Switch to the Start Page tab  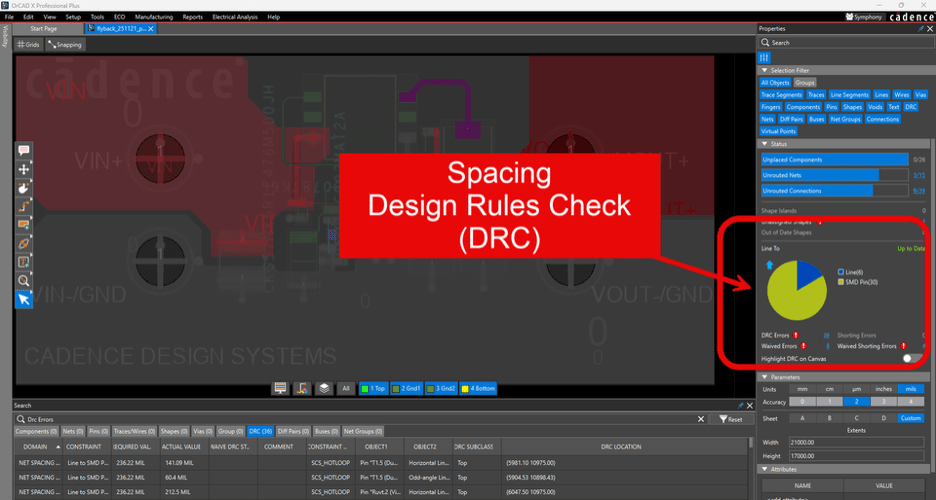tap(44, 29)
